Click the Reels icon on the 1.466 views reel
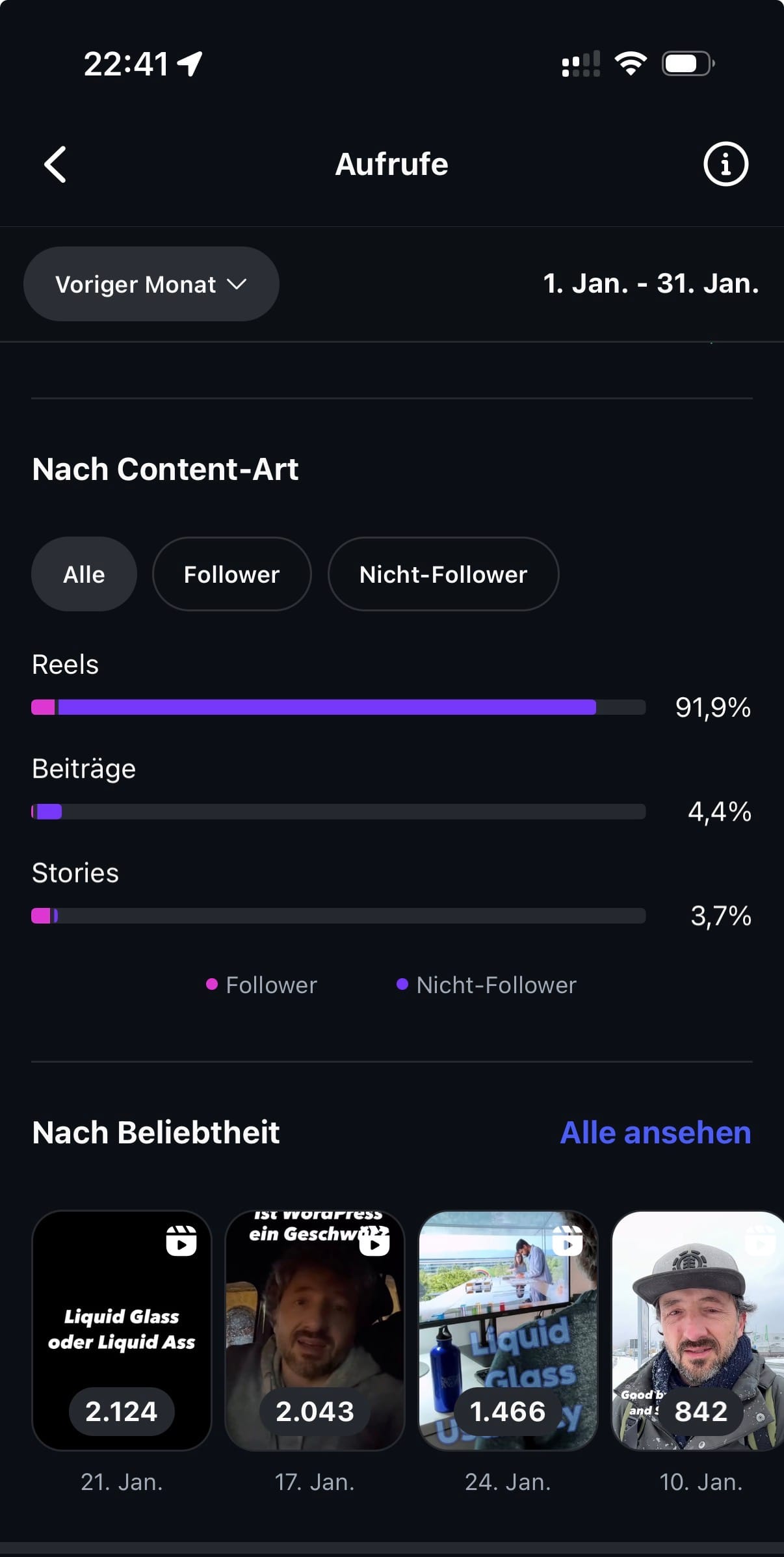 568,1240
